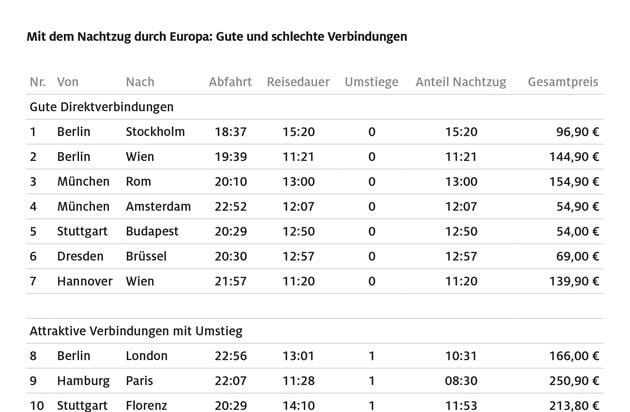Select the Stockholm destination cell

[x=155, y=132]
